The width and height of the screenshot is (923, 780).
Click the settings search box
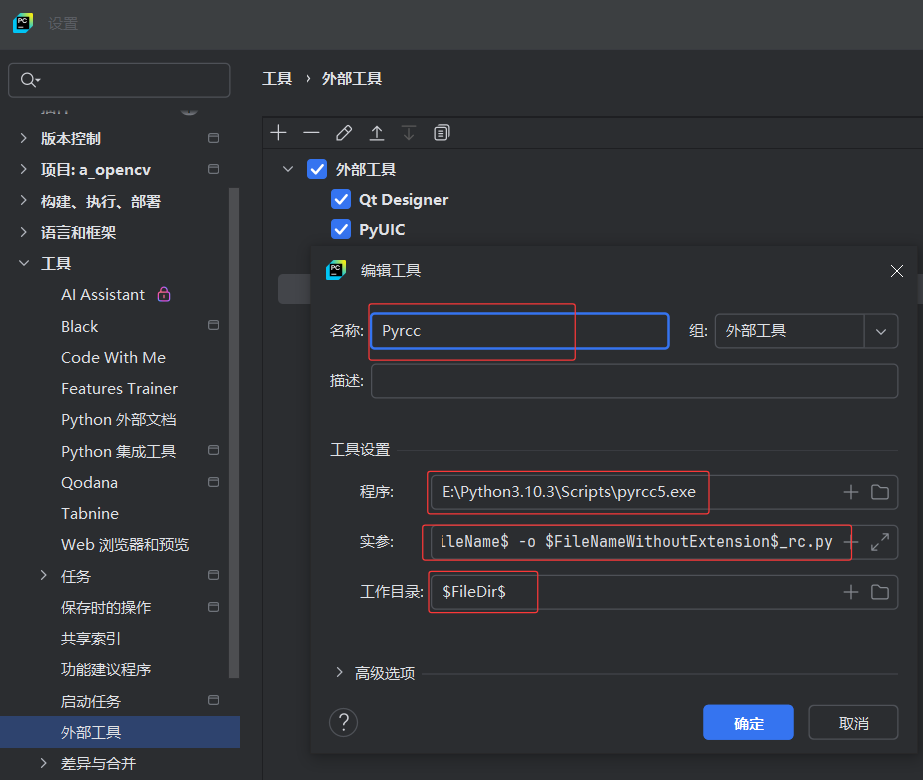pos(119,80)
